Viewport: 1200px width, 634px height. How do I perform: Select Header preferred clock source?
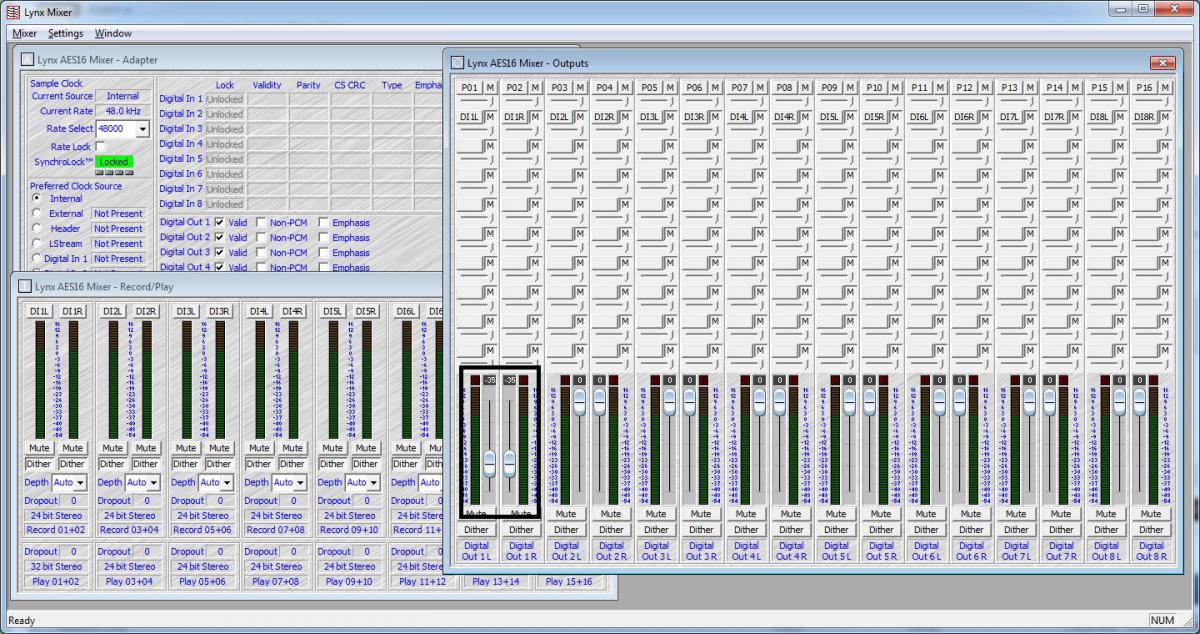click(x=38, y=228)
